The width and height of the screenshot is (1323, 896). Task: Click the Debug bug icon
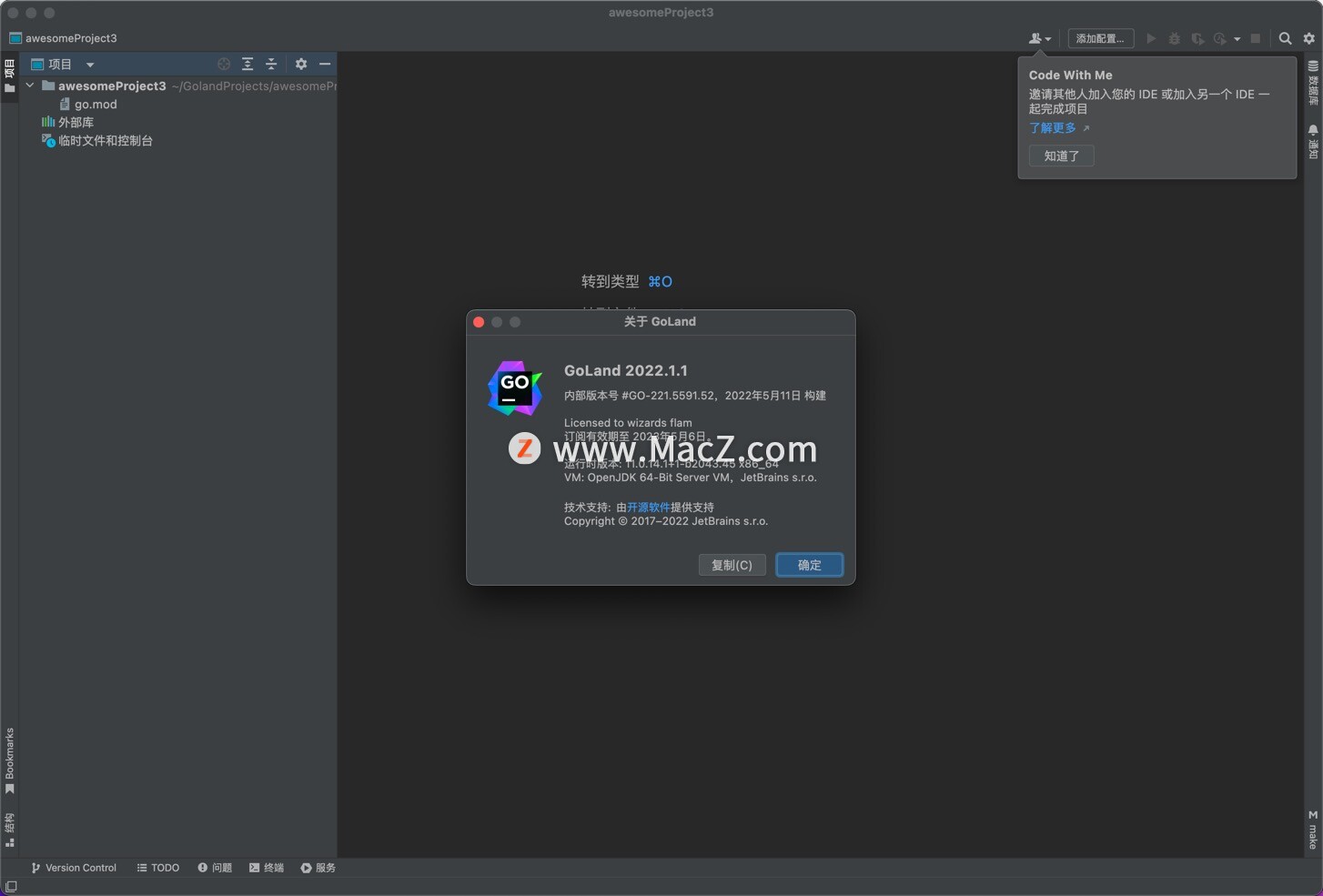[1175, 38]
